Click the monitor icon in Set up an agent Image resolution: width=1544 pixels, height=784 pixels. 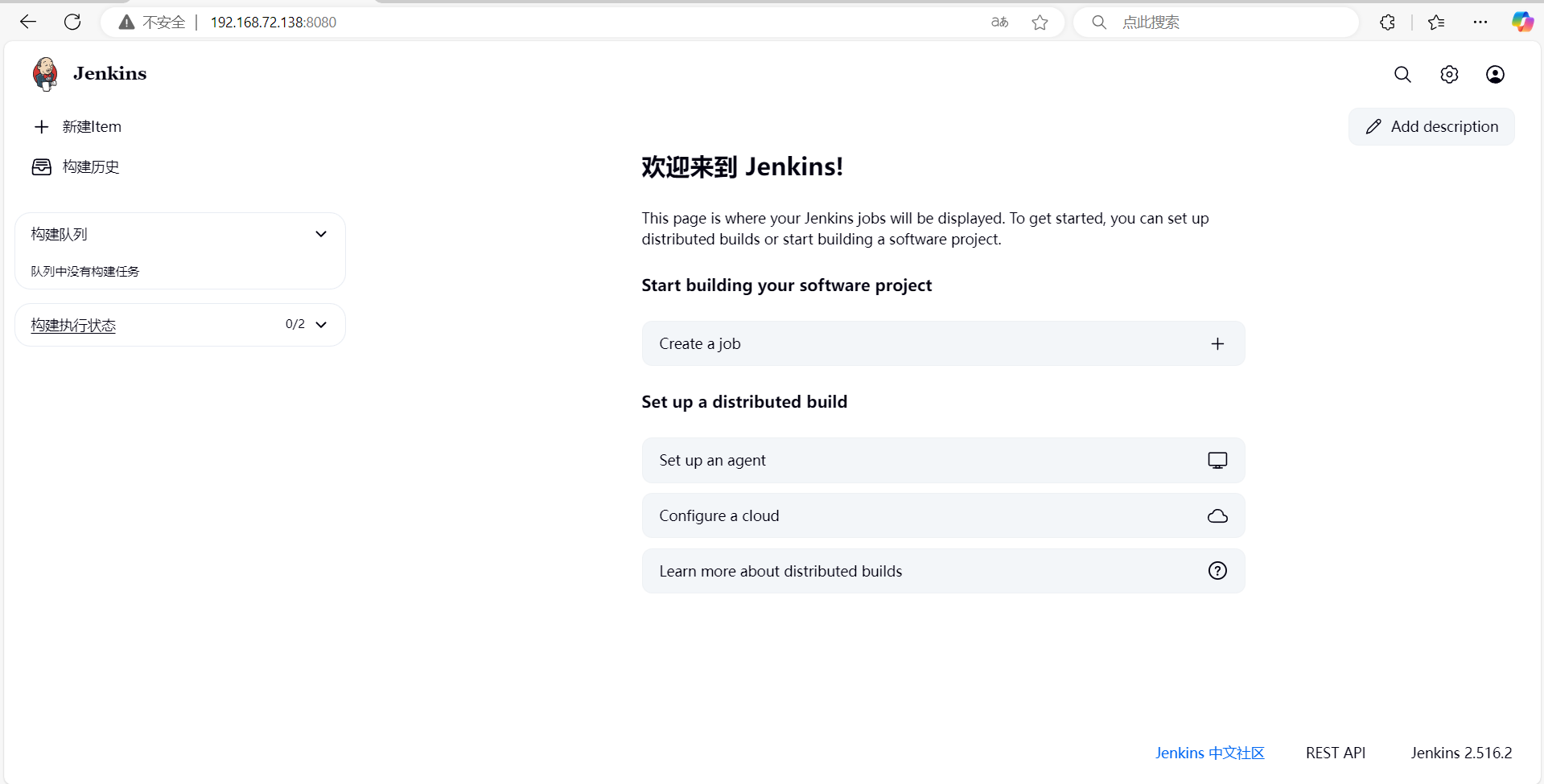click(1217, 461)
